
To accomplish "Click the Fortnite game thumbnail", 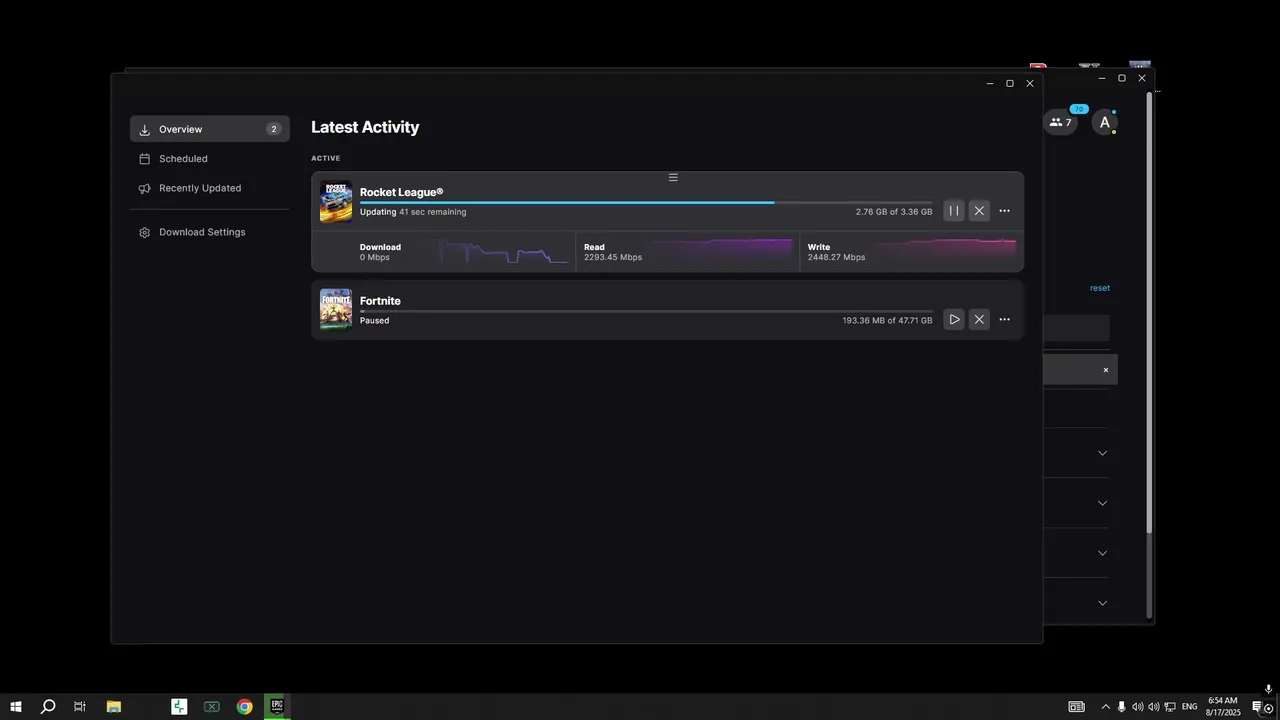I will [336, 310].
